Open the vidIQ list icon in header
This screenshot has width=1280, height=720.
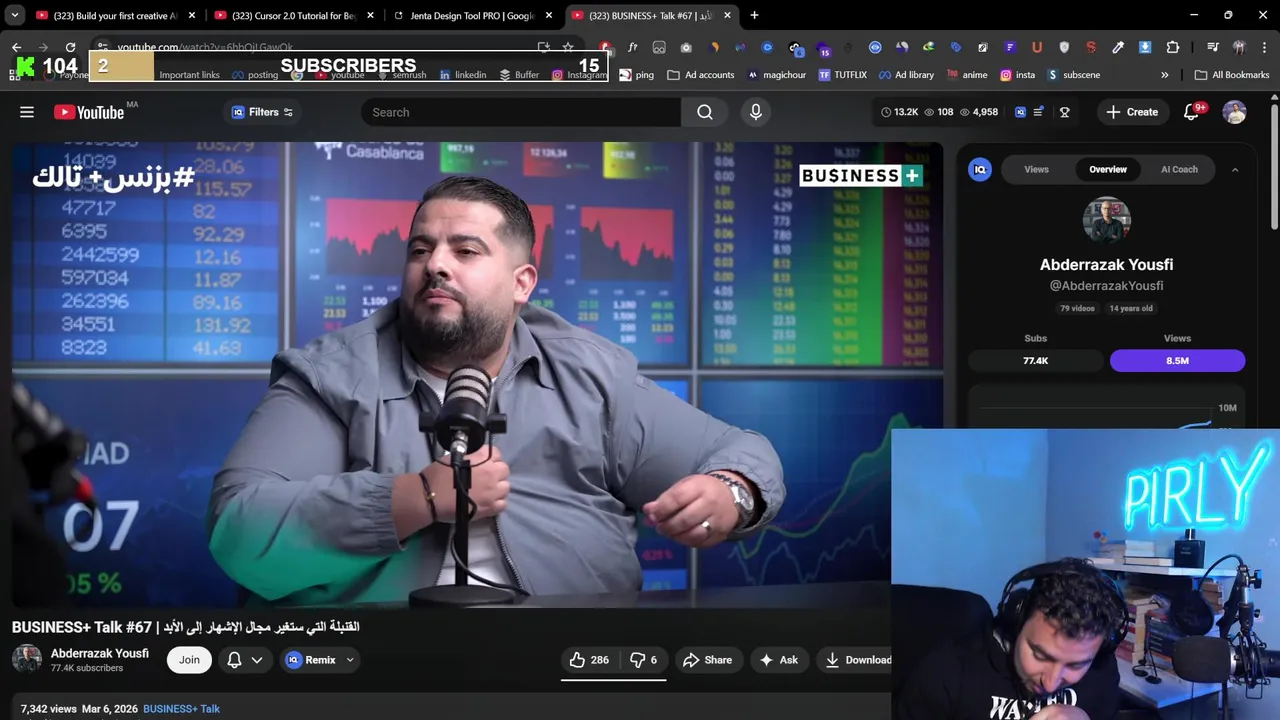1038,112
